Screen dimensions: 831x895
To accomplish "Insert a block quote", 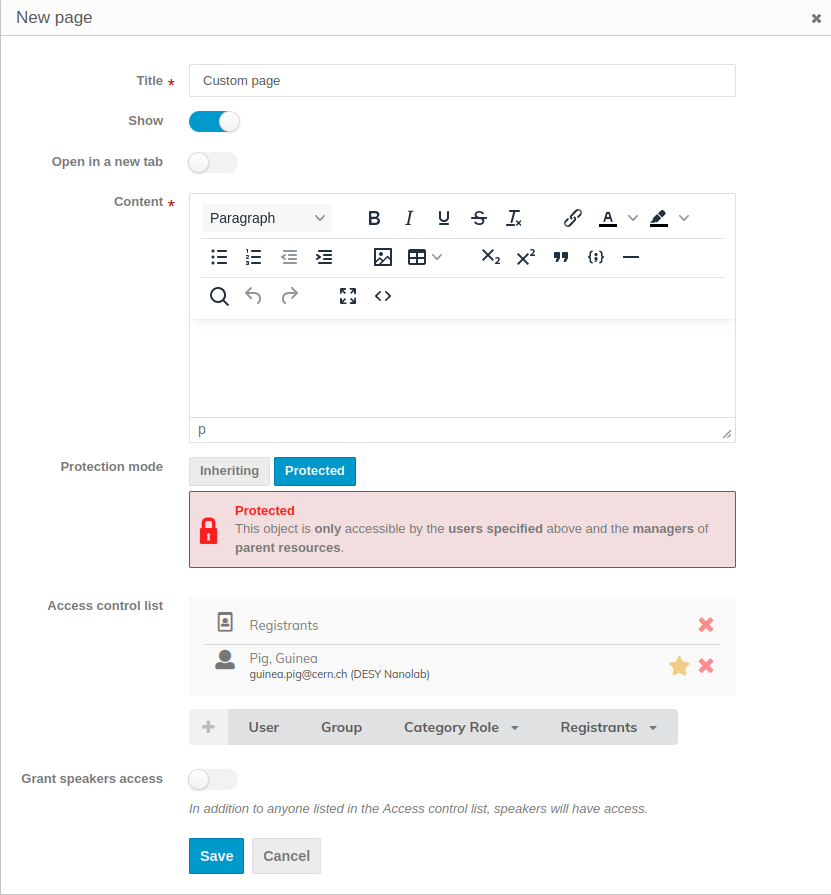I will 561,257.
